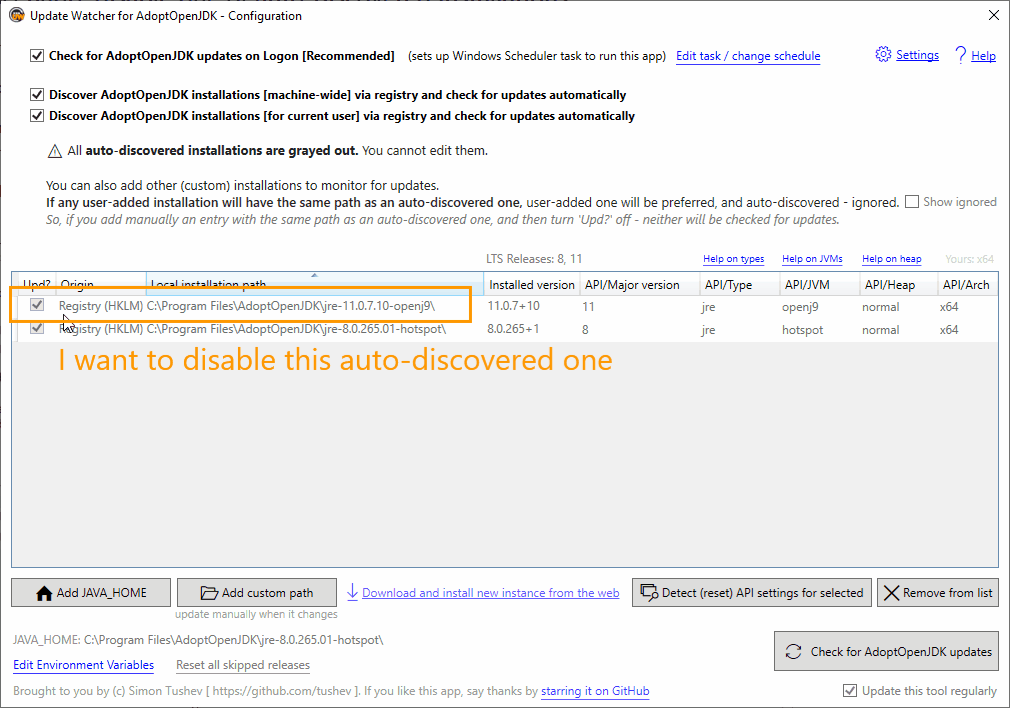Click the download arrow icon
The height and width of the screenshot is (708, 1010).
coord(352,592)
